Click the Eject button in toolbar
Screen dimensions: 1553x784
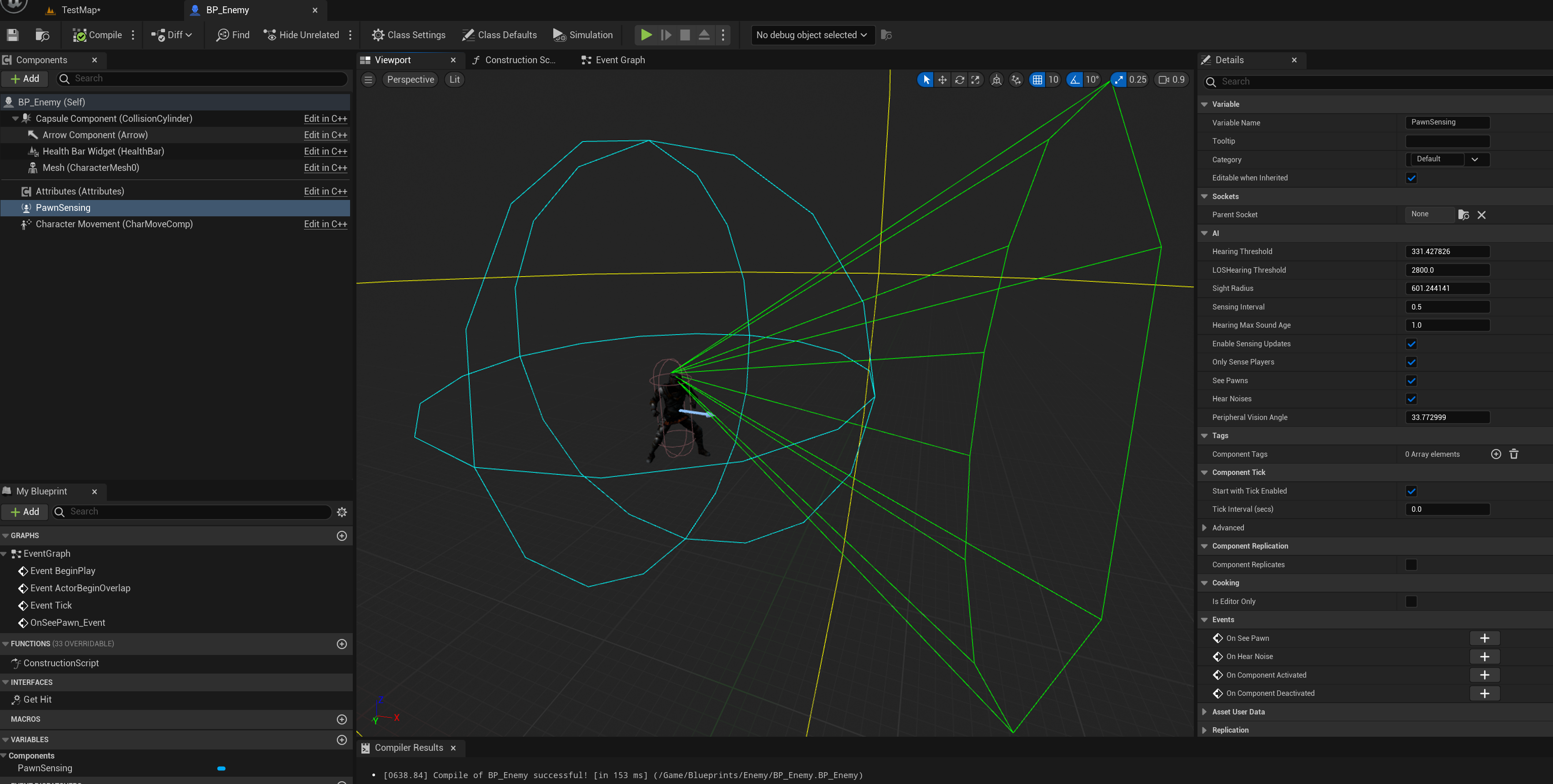[x=704, y=35]
